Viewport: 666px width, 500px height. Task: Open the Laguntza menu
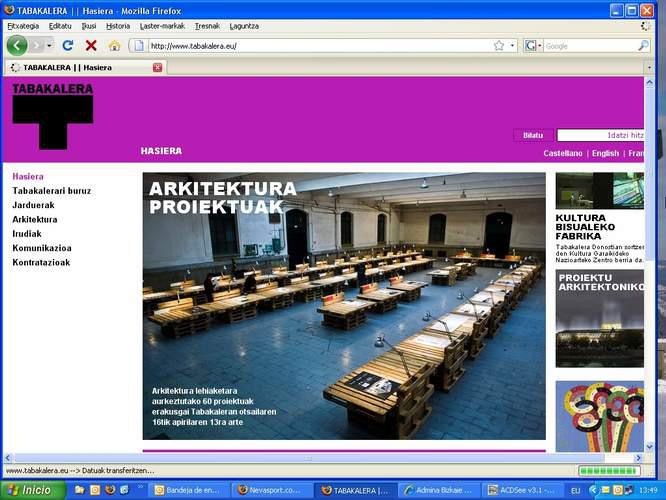point(244,26)
